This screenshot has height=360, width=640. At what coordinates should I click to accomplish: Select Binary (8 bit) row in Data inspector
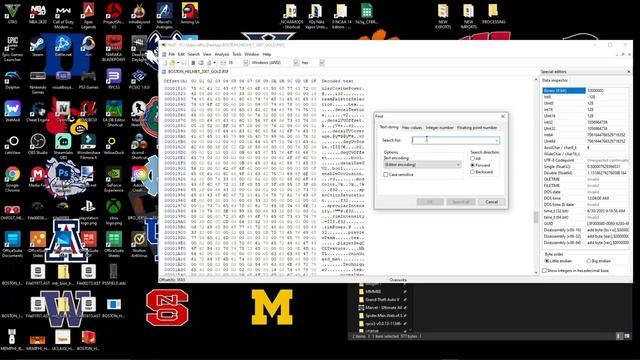click(585, 91)
